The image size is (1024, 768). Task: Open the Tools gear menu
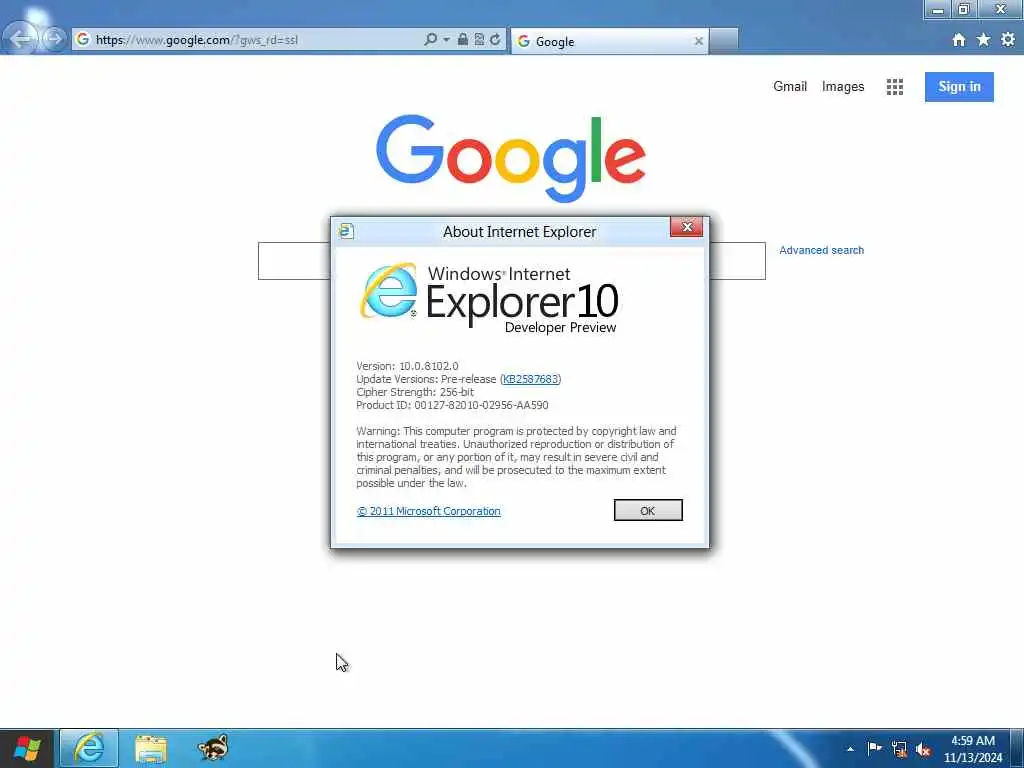pyautogui.click(x=1008, y=40)
